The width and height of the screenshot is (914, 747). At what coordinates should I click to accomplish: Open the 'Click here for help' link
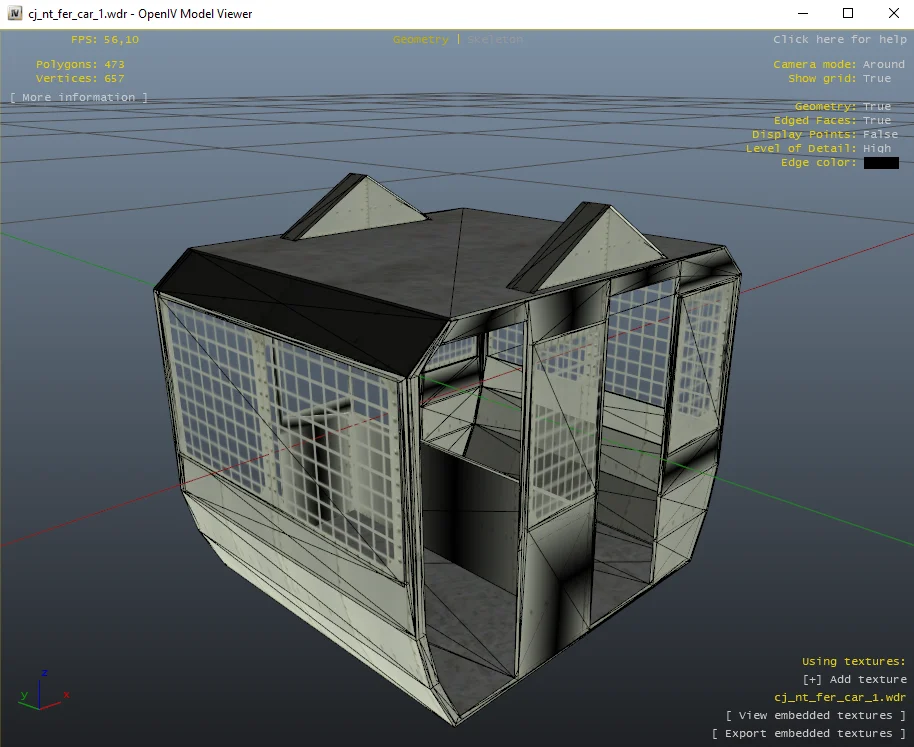coord(839,40)
